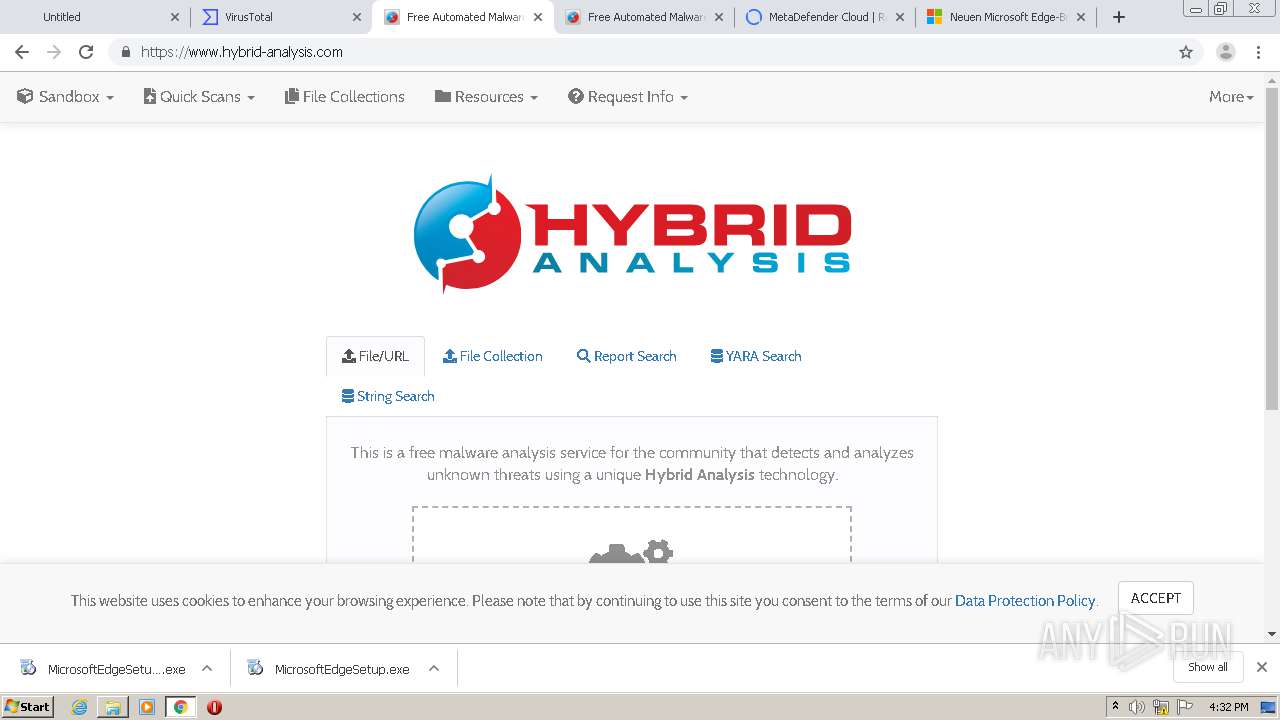This screenshot has height=720, width=1280.
Task: Select the File Collection tab
Action: pos(493,356)
